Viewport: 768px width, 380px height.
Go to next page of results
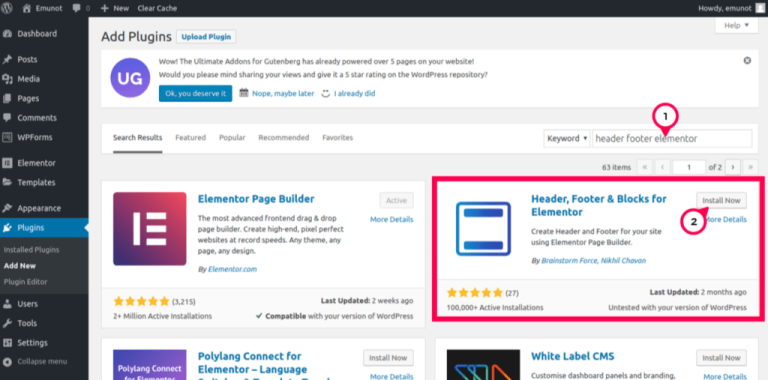(x=733, y=167)
